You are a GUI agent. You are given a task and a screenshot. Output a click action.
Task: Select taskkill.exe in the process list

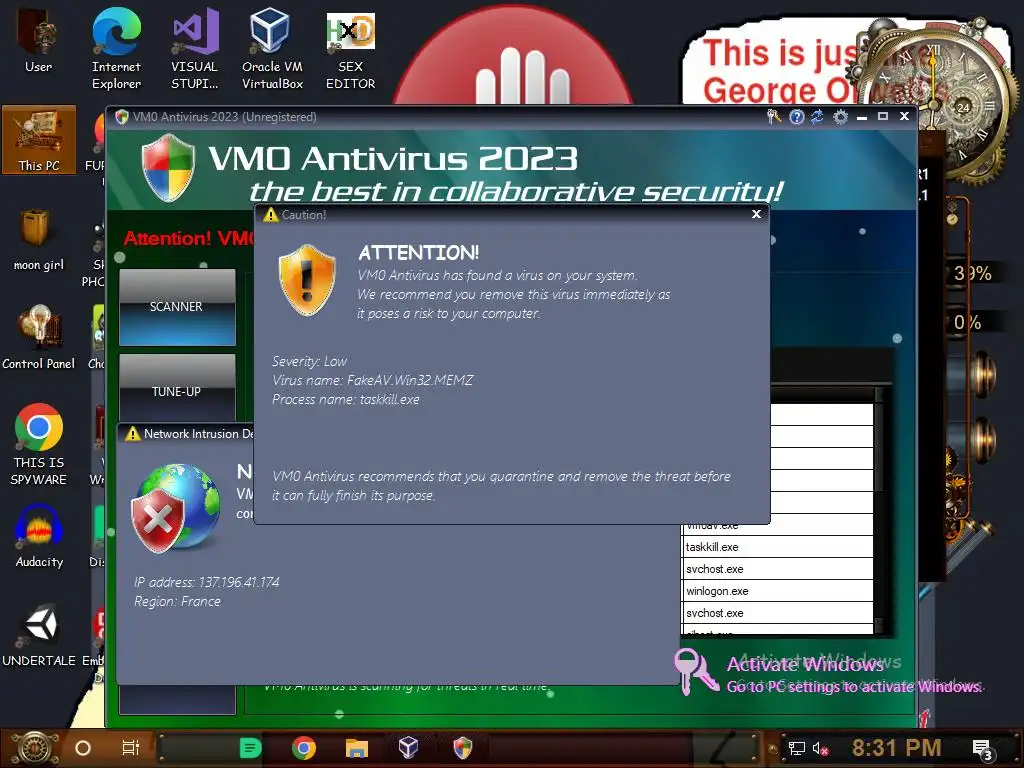(x=777, y=547)
